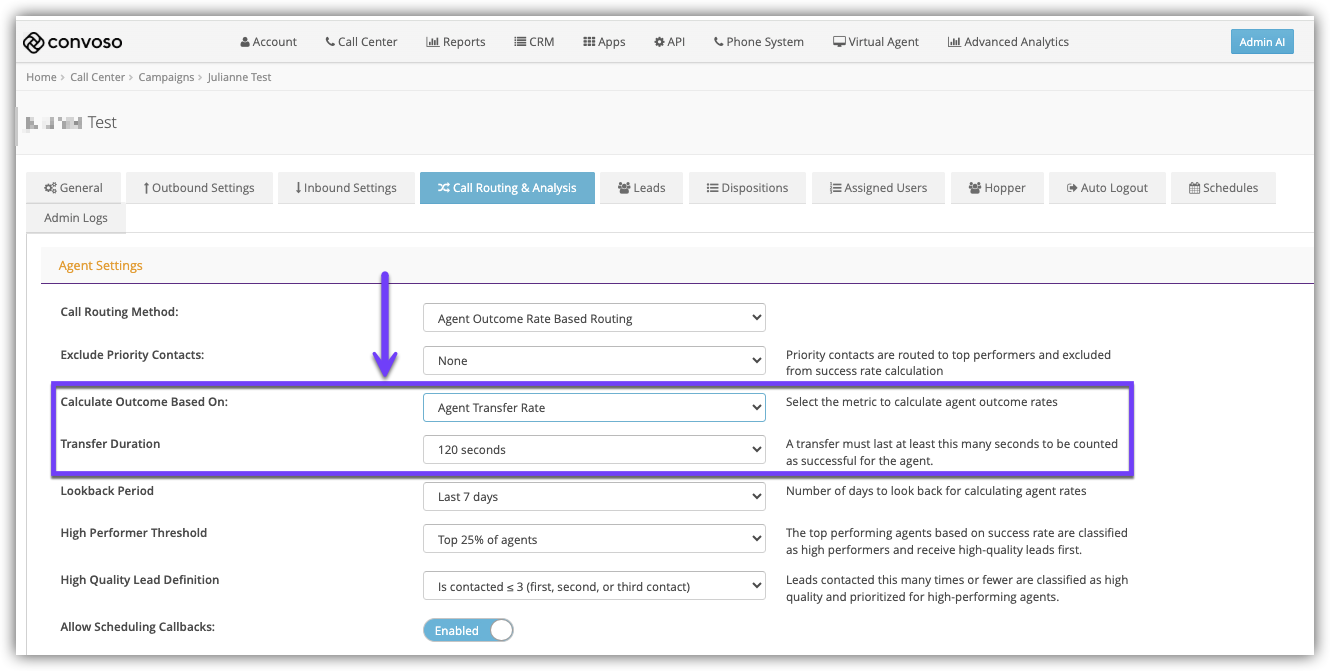Image resolution: width=1330 pixels, height=671 pixels.
Task: Click the Convoso logo
Action: [72, 42]
